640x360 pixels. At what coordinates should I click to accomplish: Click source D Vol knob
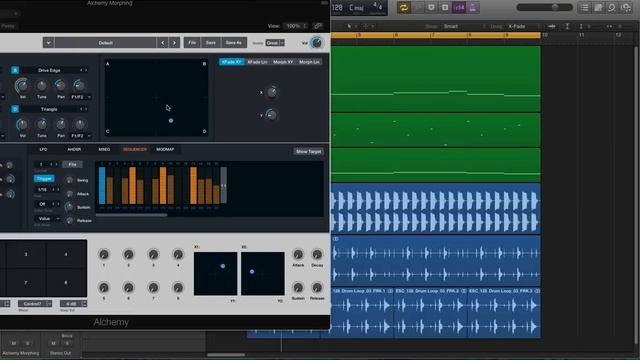[x=22, y=124]
